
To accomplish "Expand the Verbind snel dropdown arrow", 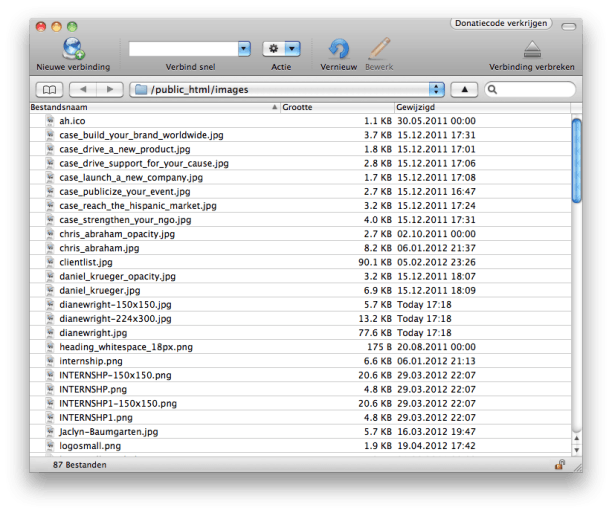I will [244, 49].
